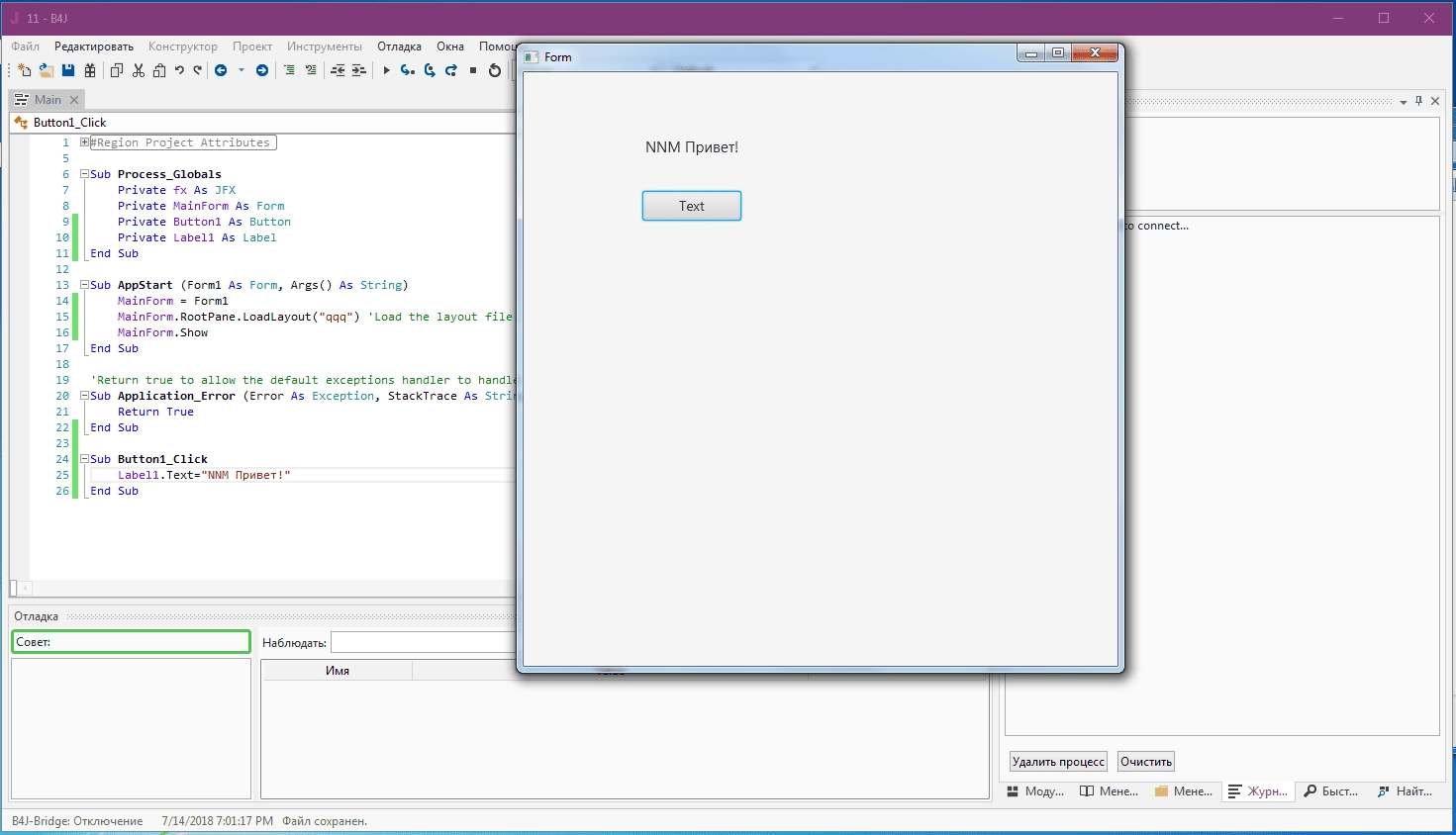The height and width of the screenshot is (835, 1456).
Task: Open the Окна menu
Action: [x=450, y=46]
